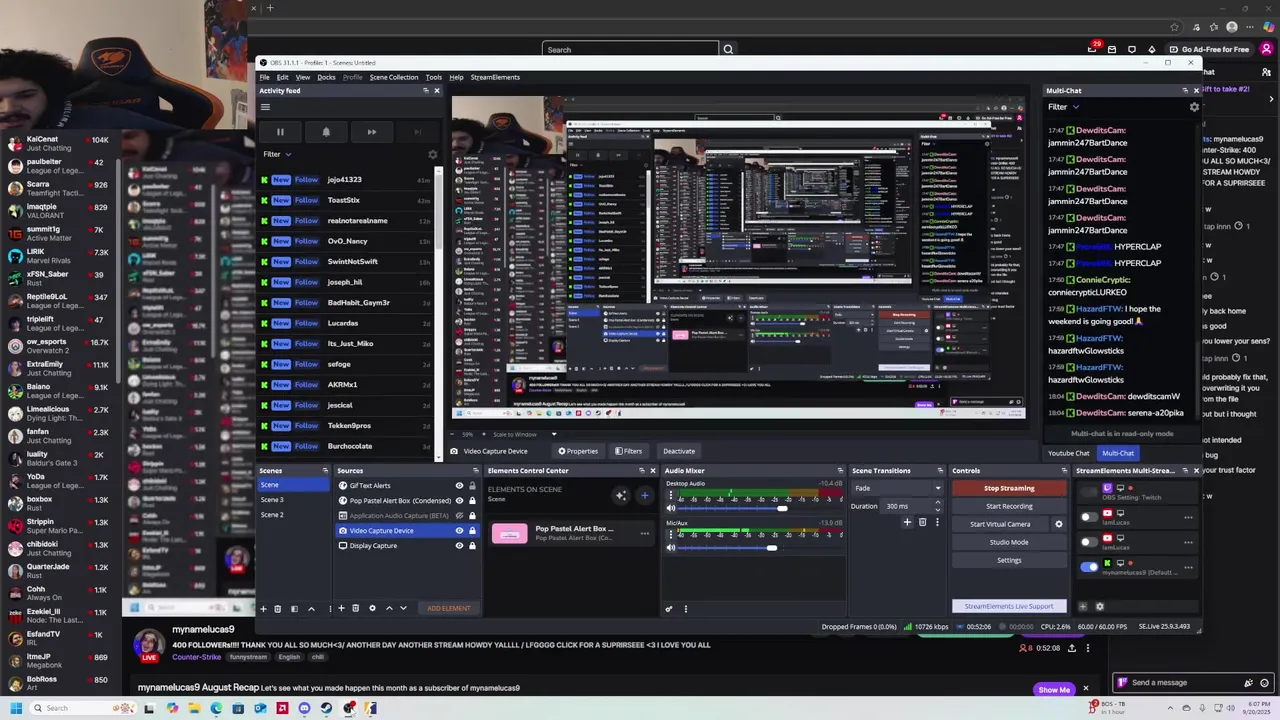Open virtual camera settings gear

click(x=1059, y=524)
